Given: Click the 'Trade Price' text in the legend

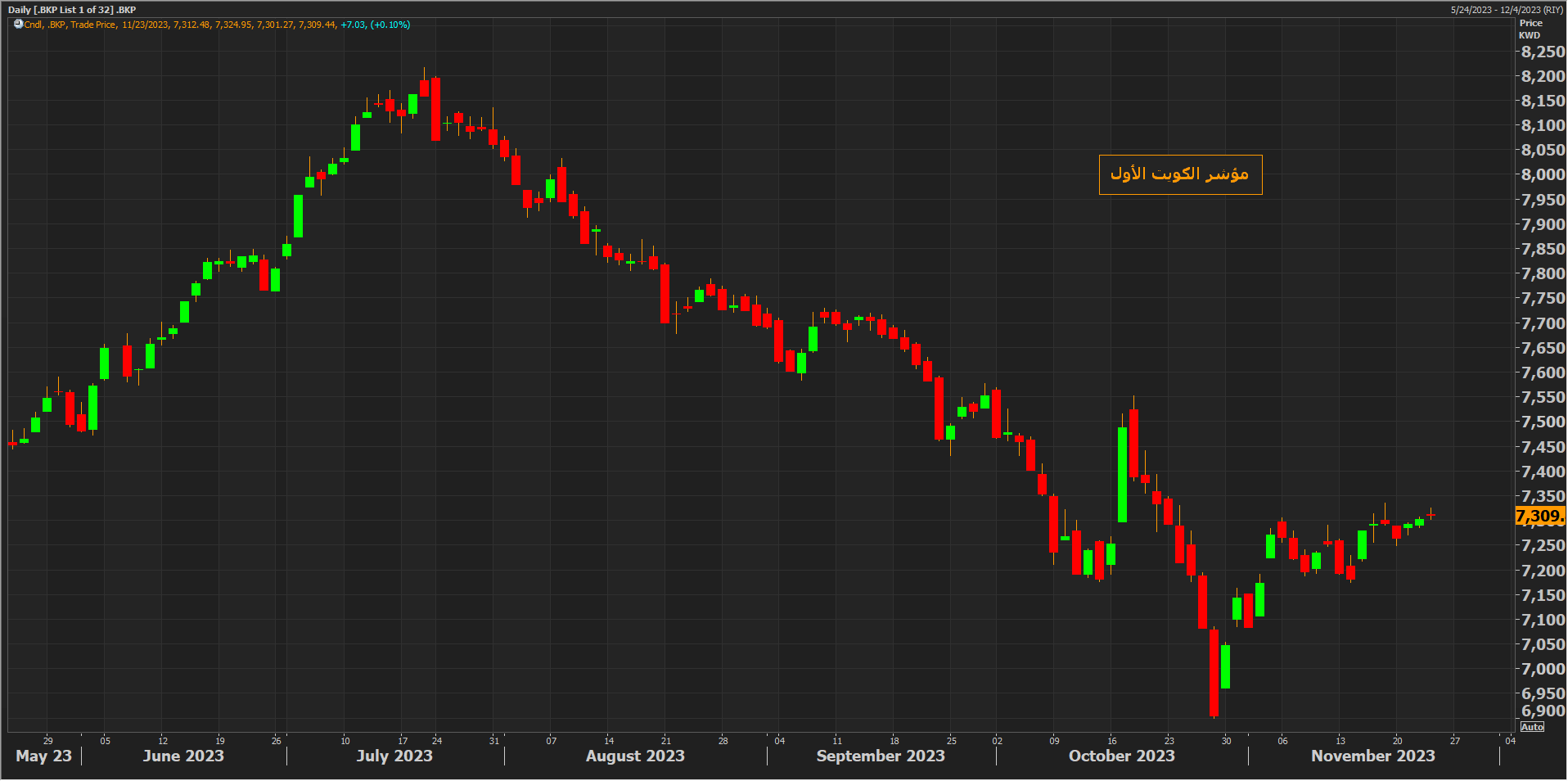Looking at the screenshot, I should (x=93, y=25).
